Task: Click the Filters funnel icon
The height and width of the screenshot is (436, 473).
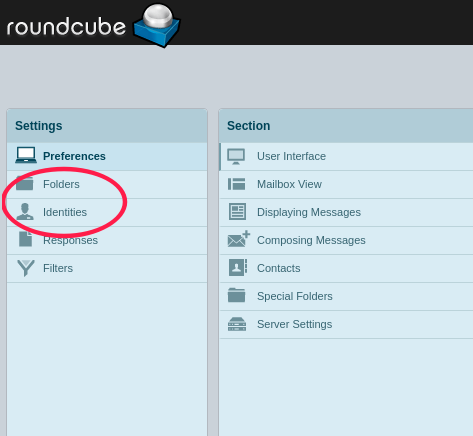Action: coord(26,268)
